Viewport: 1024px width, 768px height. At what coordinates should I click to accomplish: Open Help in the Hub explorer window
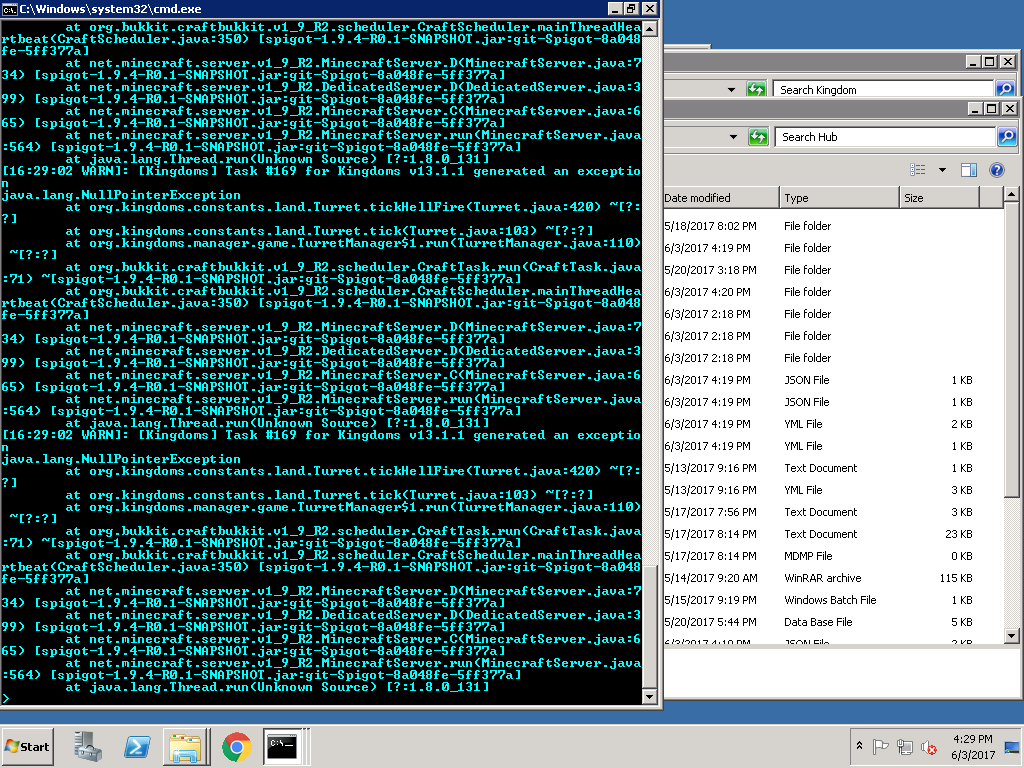(997, 170)
